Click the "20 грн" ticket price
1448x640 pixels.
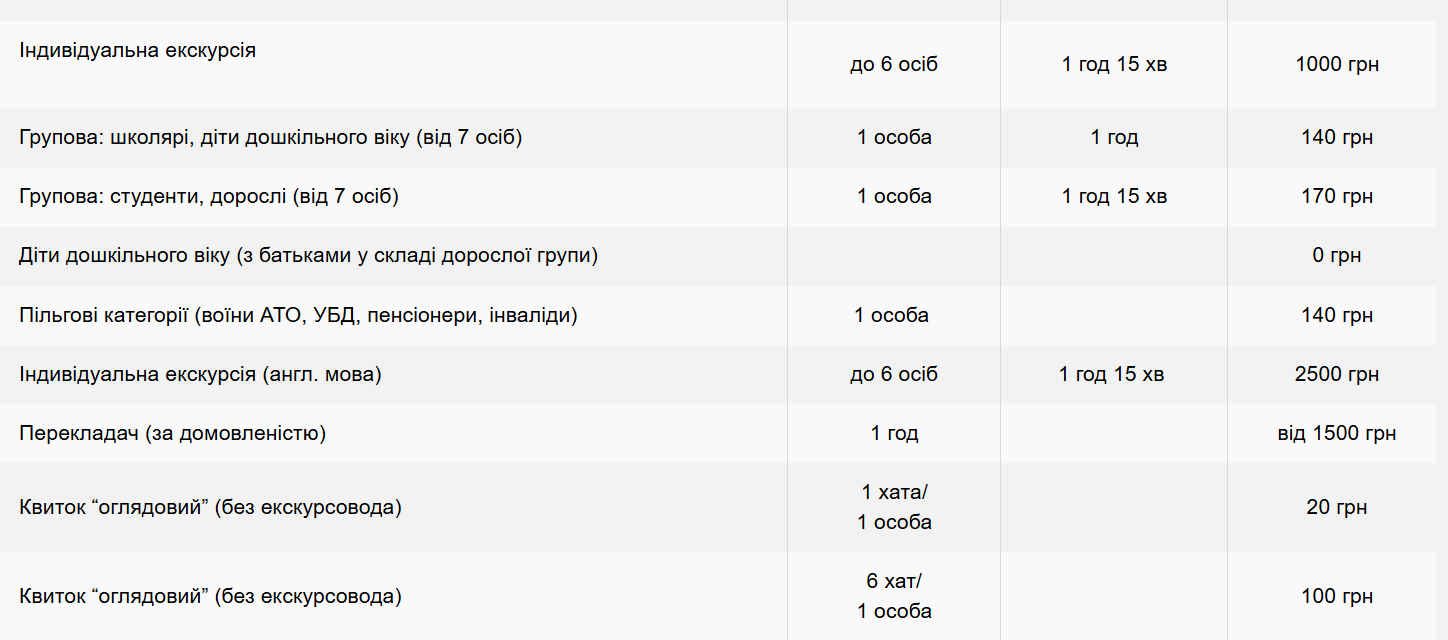tap(1336, 508)
